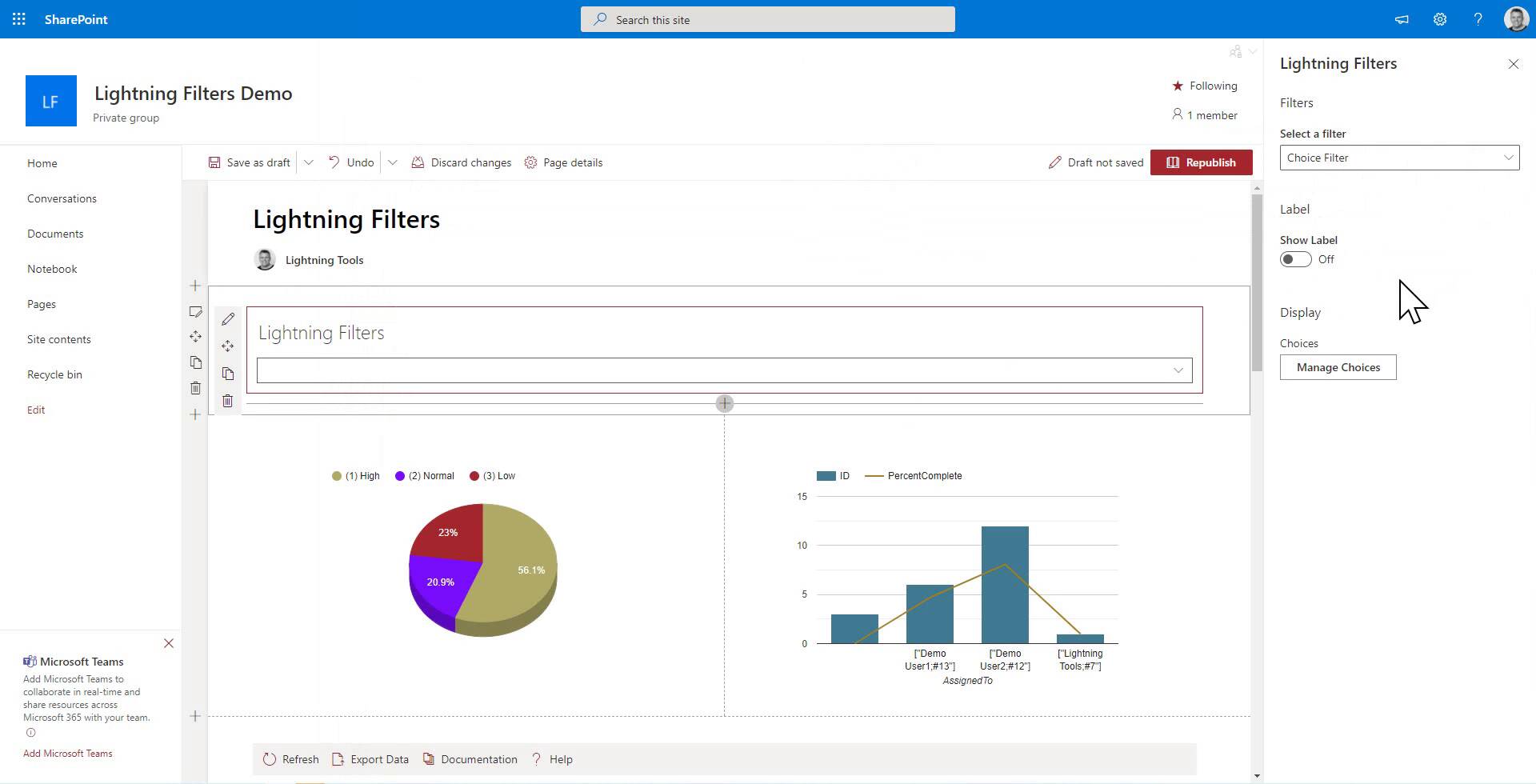The width and height of the screenshot is (1536, 784).
Task: Click the pencil edit web part icon
Action: click(x=228, y=319)
